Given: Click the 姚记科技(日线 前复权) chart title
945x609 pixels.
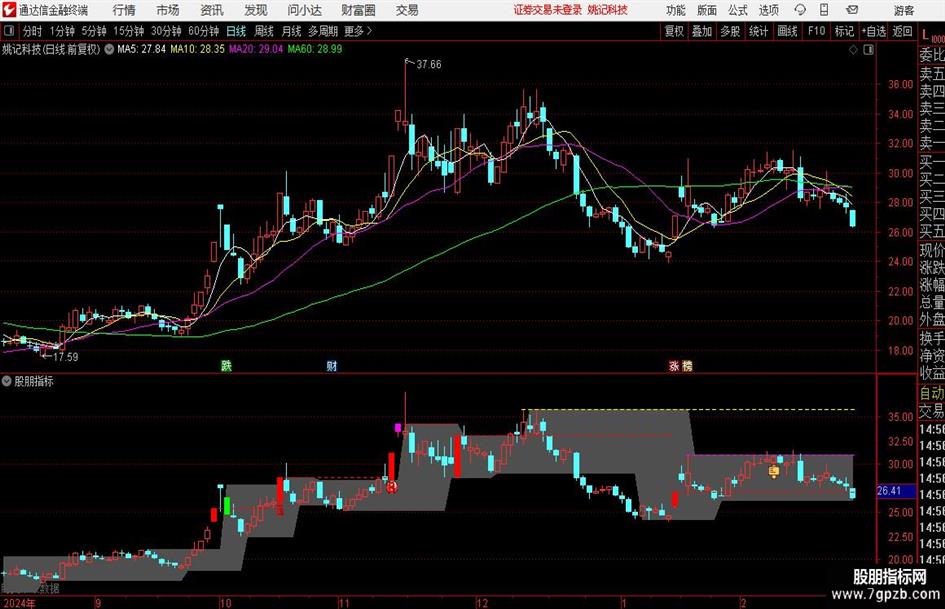Looking at the screenshot, I should (51, 49).
